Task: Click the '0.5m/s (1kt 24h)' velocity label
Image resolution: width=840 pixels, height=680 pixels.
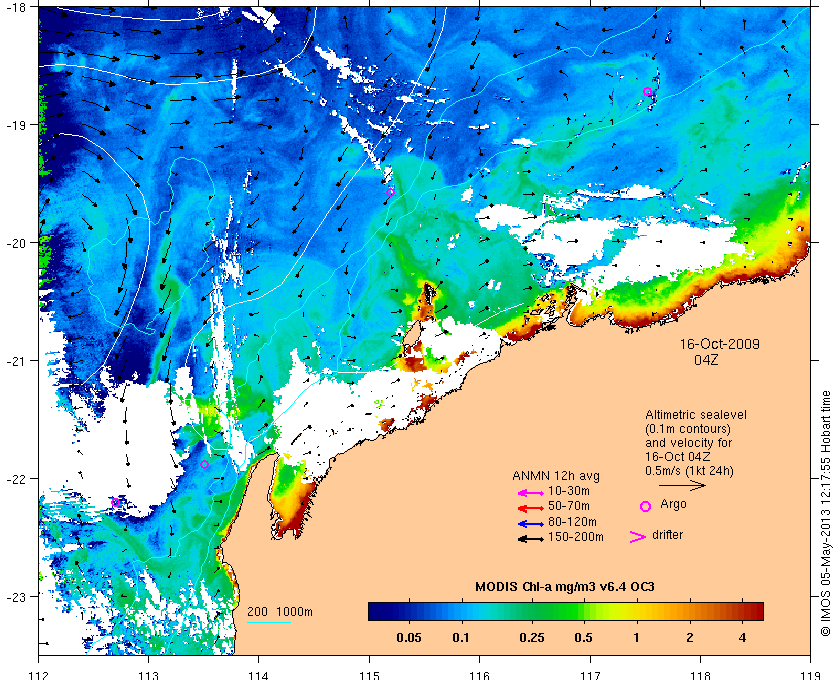Action: pyautogui.click(x=689, y=471)
